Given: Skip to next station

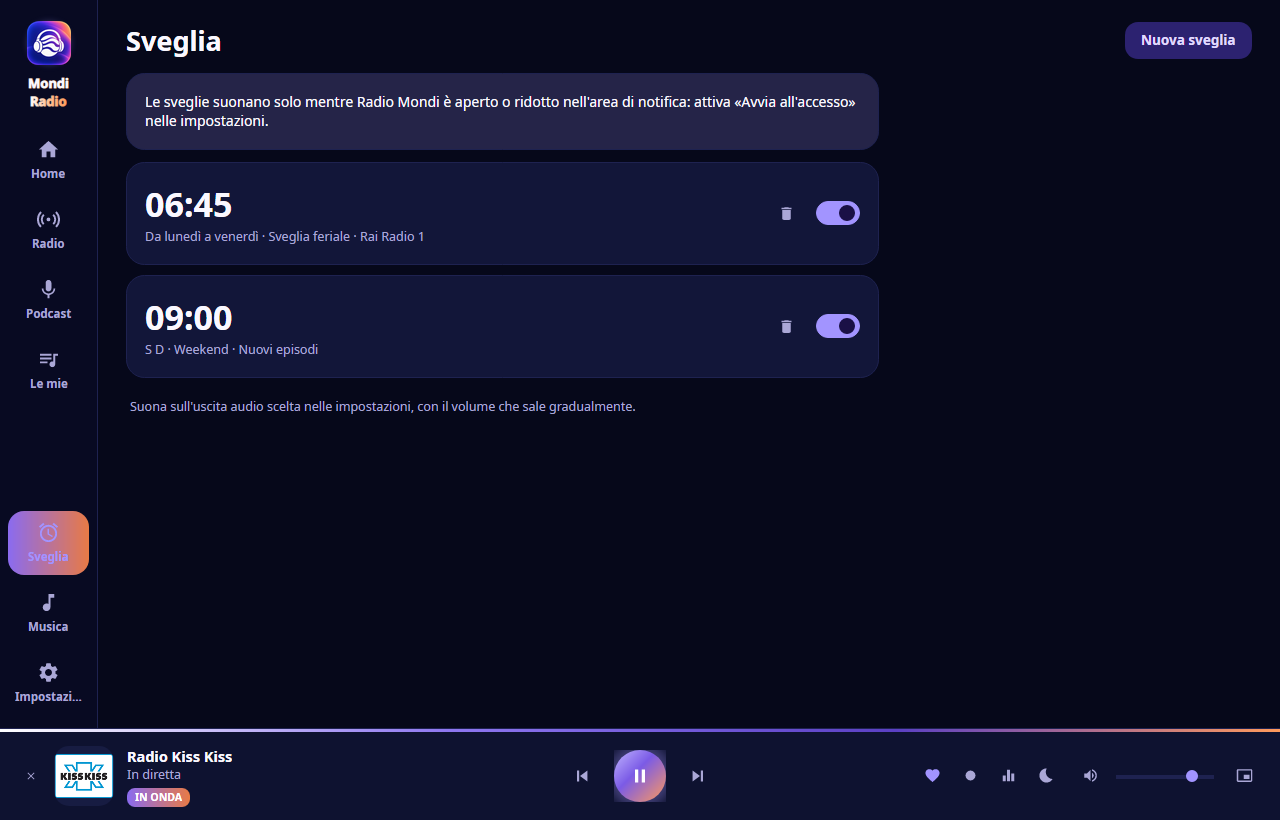Looking at the screenshot, I should click(698, 776).
